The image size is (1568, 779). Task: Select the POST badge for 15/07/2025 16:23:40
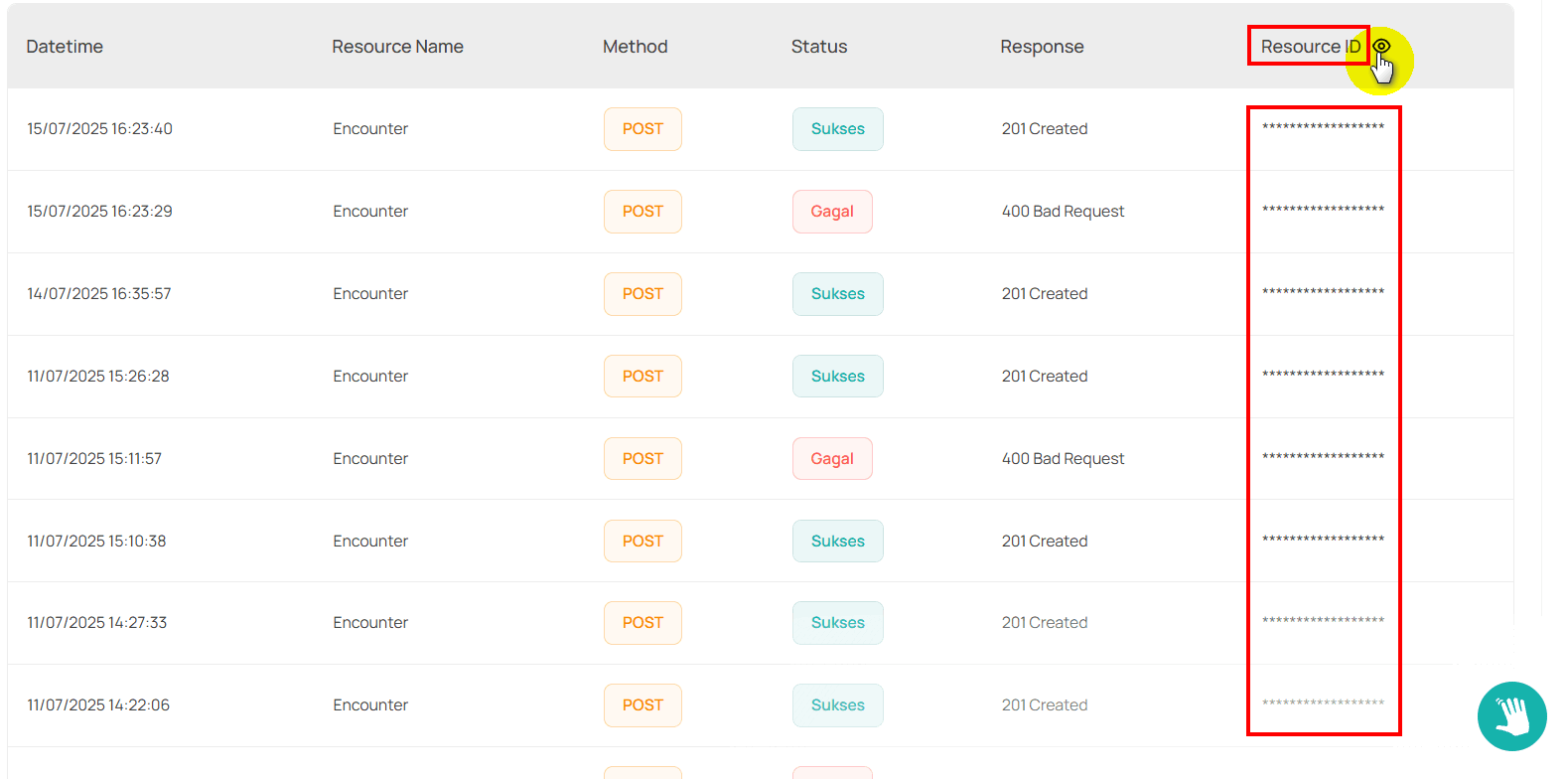click(642, 129)
